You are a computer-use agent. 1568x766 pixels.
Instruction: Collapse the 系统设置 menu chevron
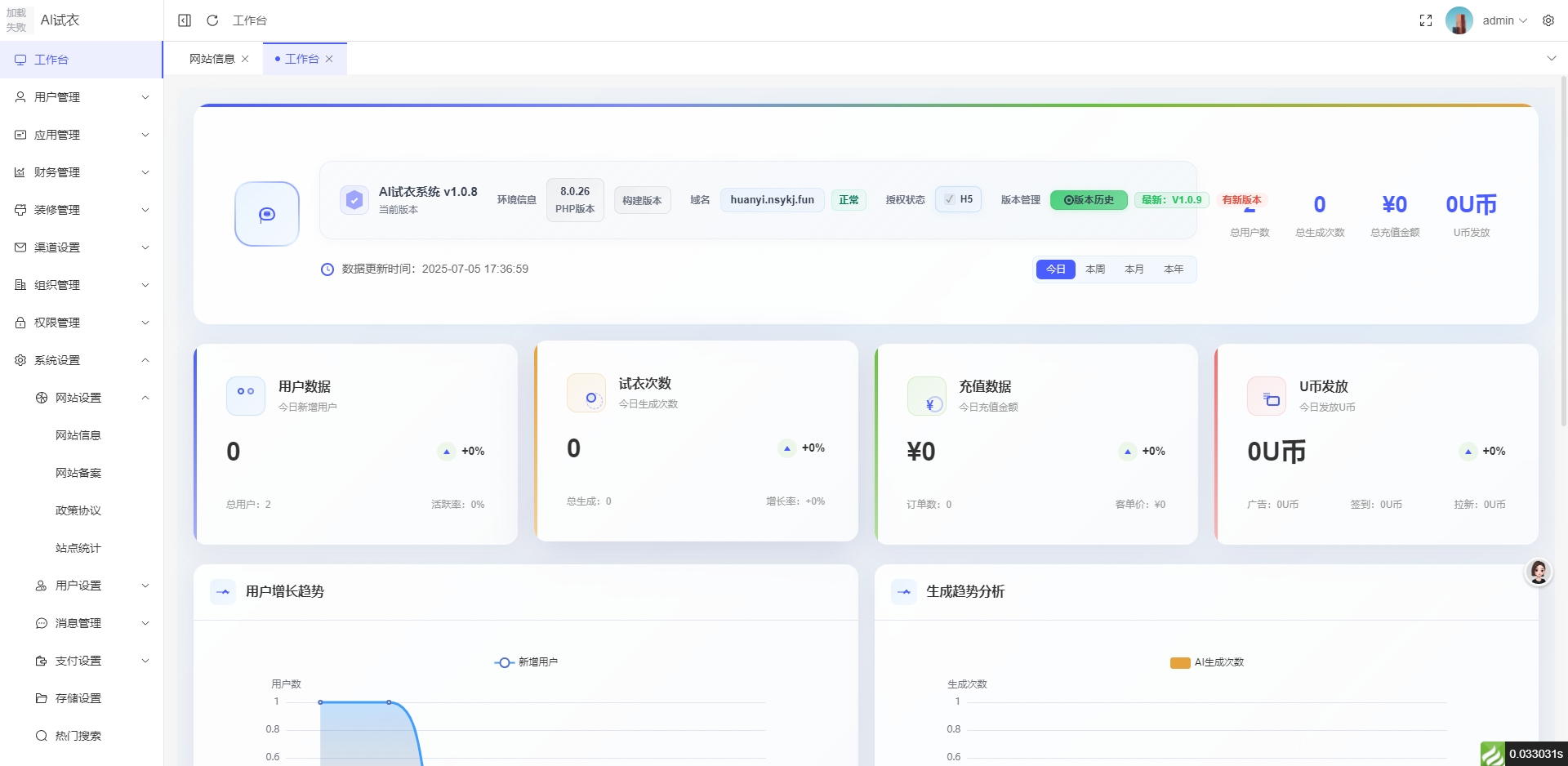coord(145,360)
